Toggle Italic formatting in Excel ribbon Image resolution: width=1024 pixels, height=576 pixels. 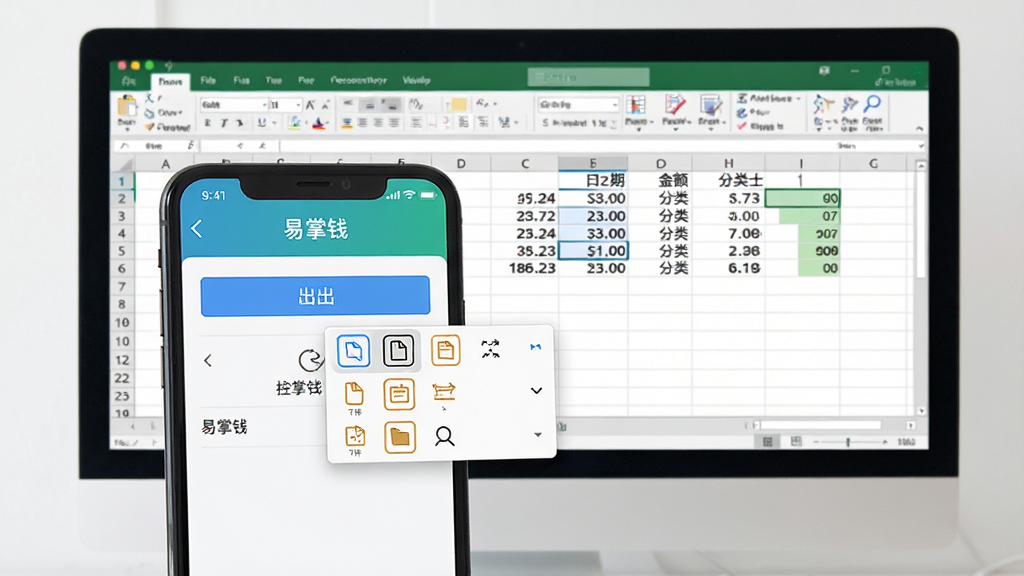[x=224, y=123]
